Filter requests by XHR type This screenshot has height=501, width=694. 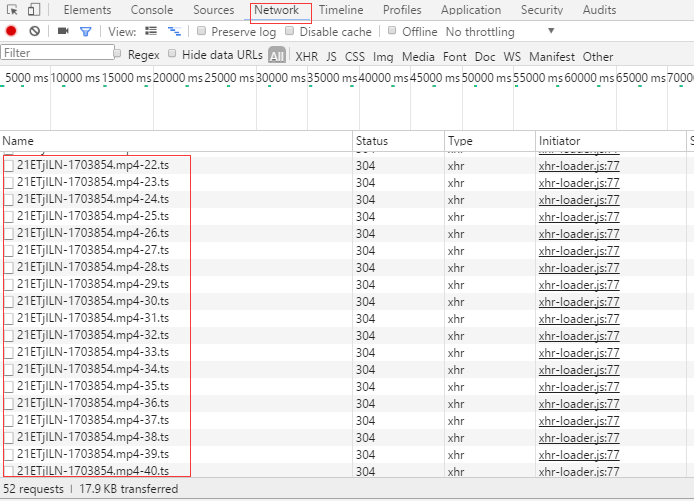pos(306,57)
